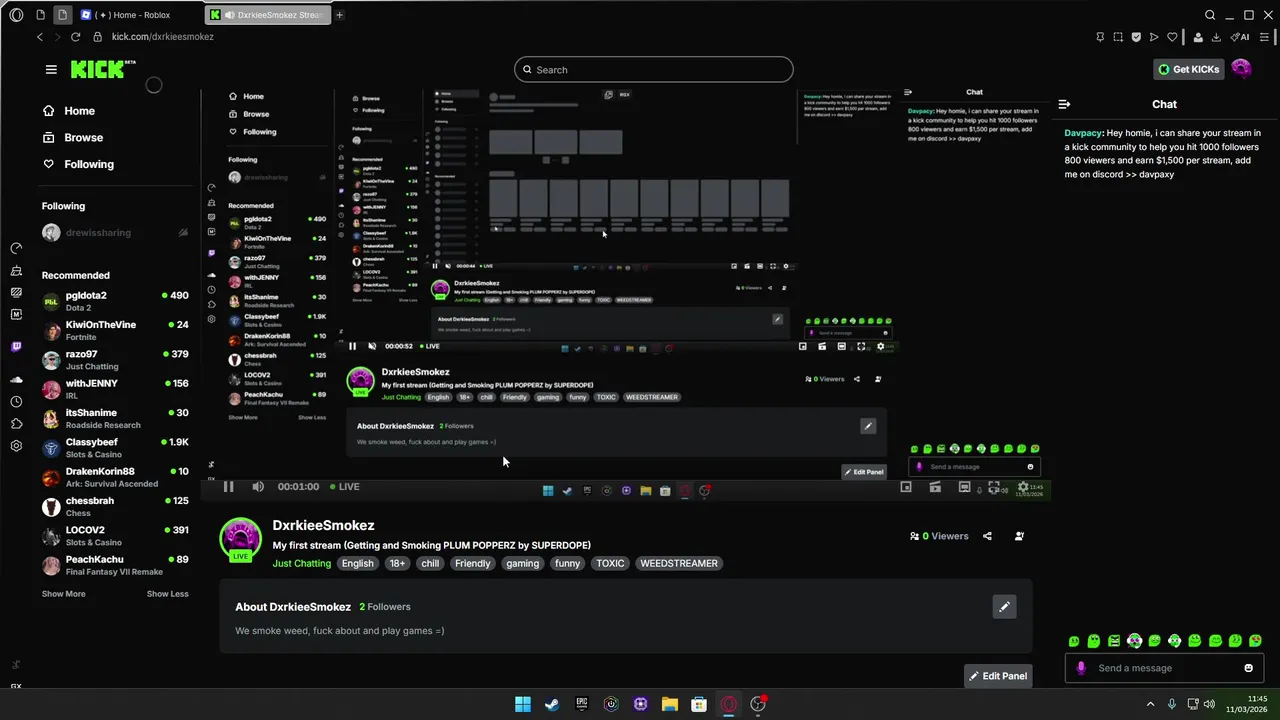Screen dimensions: 1280x720
Task: Click the KICK logo
Action: [103, 69]
